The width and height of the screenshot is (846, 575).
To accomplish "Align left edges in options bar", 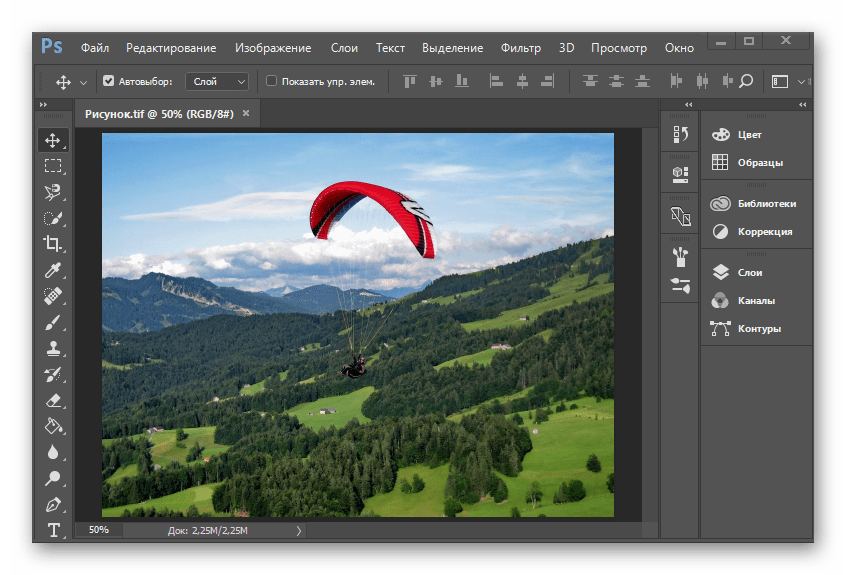I will [496, 81].
